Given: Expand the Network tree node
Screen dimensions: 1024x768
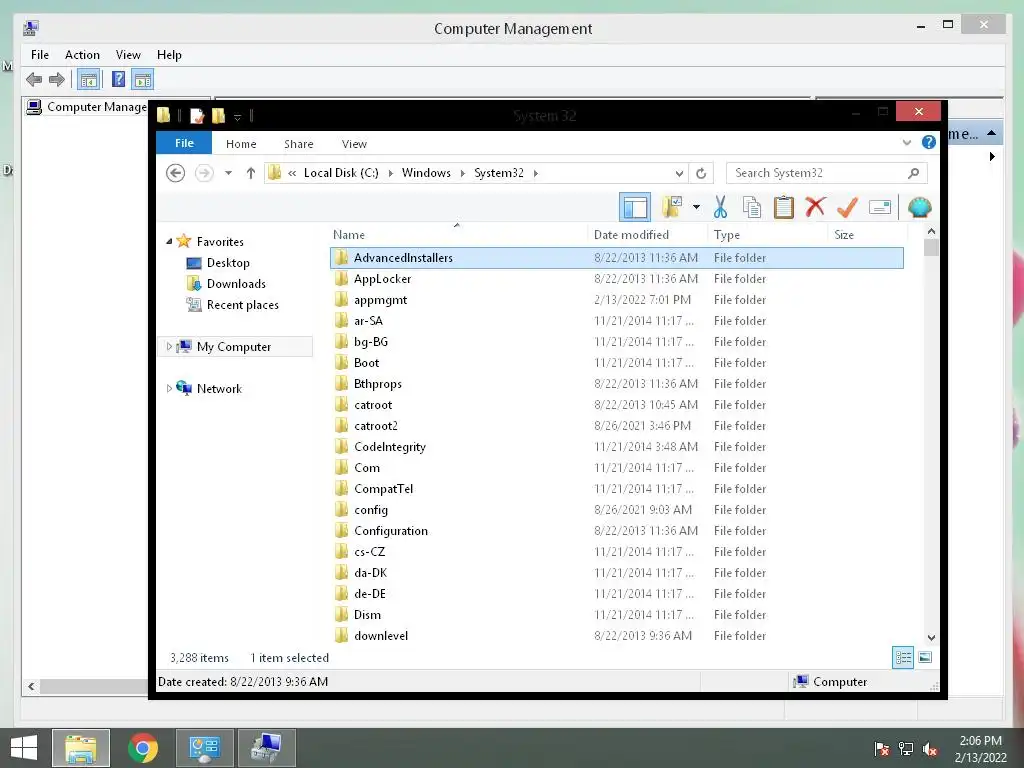Looking at the screenshot, I should tap(169, 388).
